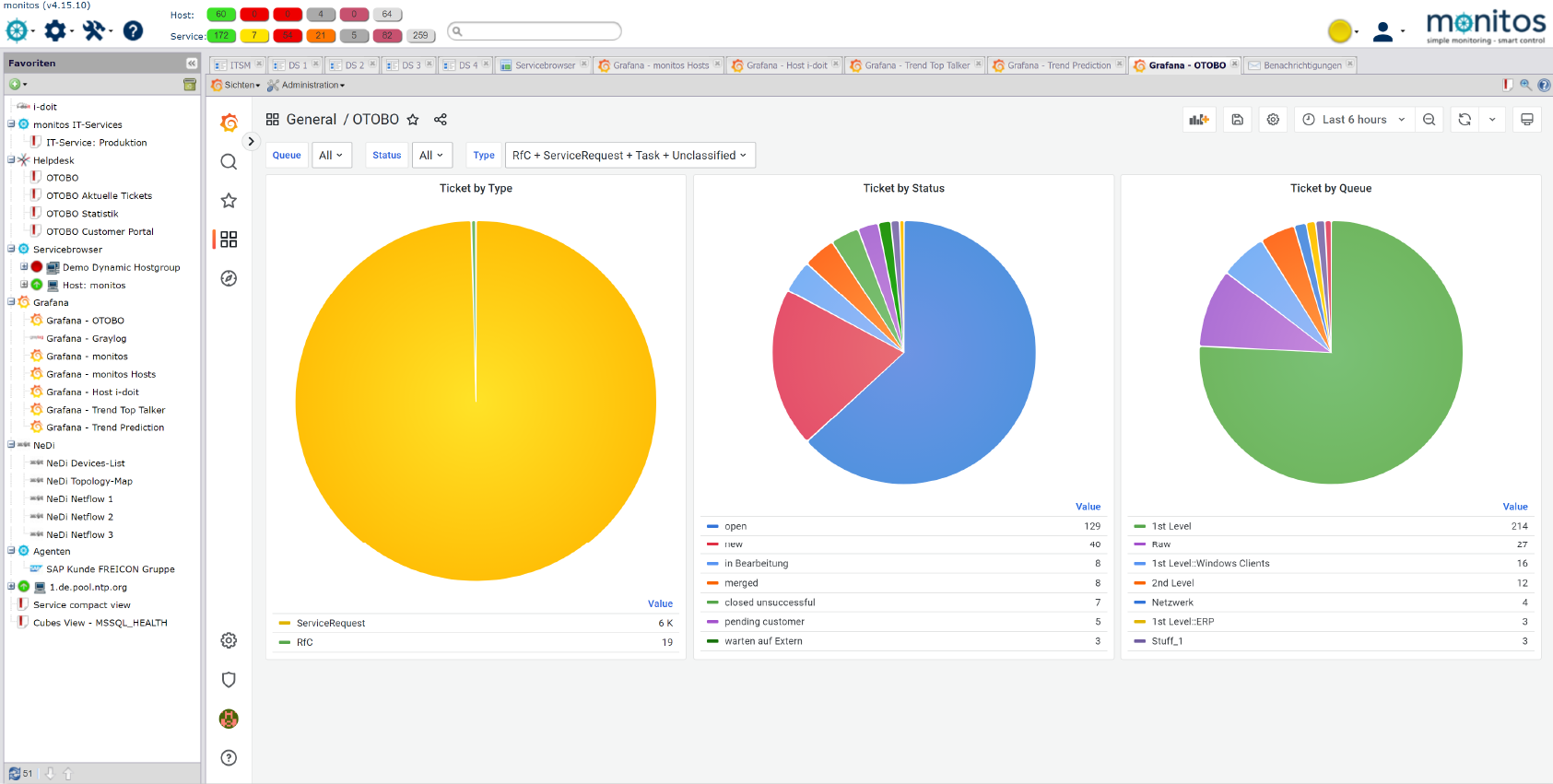Open the Type filter dropdown
This screenshot has width=1553, height=784.
pos(629,156)
